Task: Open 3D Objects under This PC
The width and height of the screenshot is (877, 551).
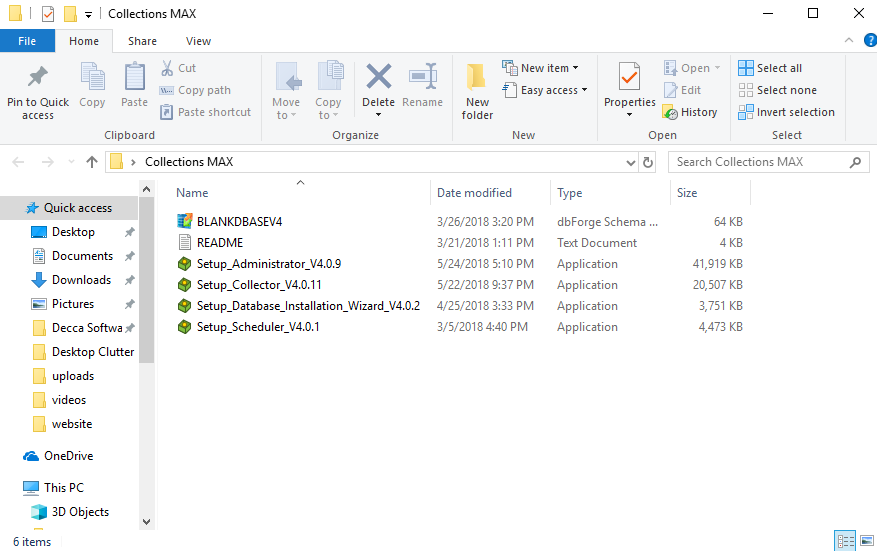Action: (x=80, y=512)
